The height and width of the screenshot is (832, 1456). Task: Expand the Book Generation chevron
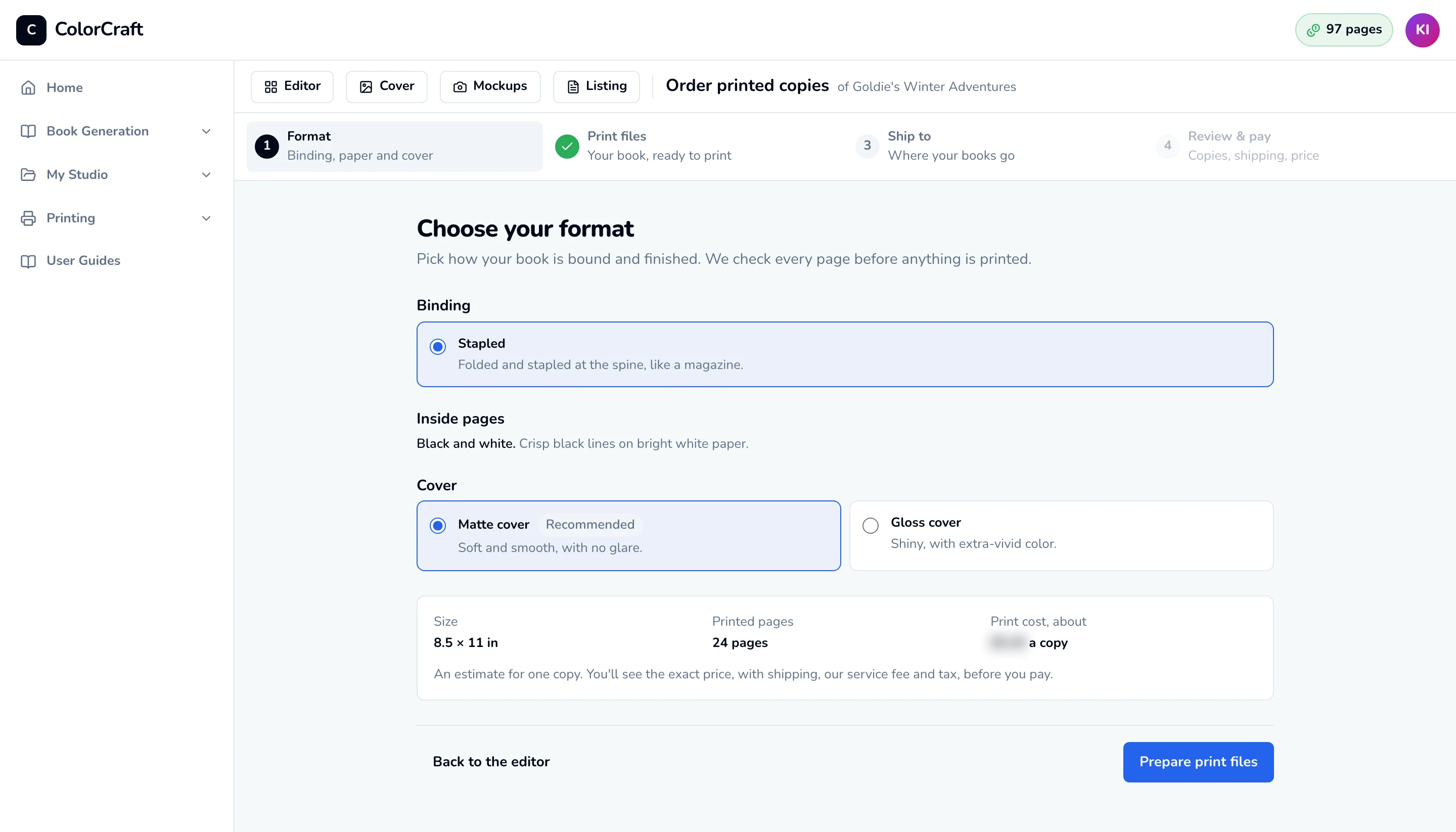[x=206, y=131]
